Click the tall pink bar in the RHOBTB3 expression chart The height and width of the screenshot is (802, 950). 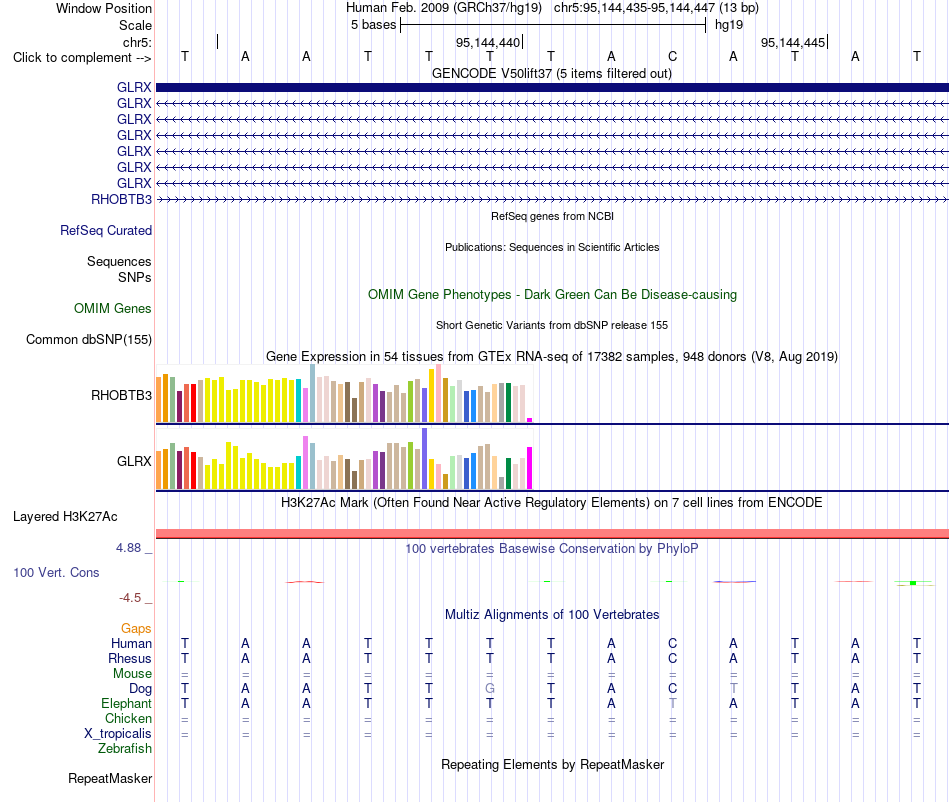pos(439,393)
